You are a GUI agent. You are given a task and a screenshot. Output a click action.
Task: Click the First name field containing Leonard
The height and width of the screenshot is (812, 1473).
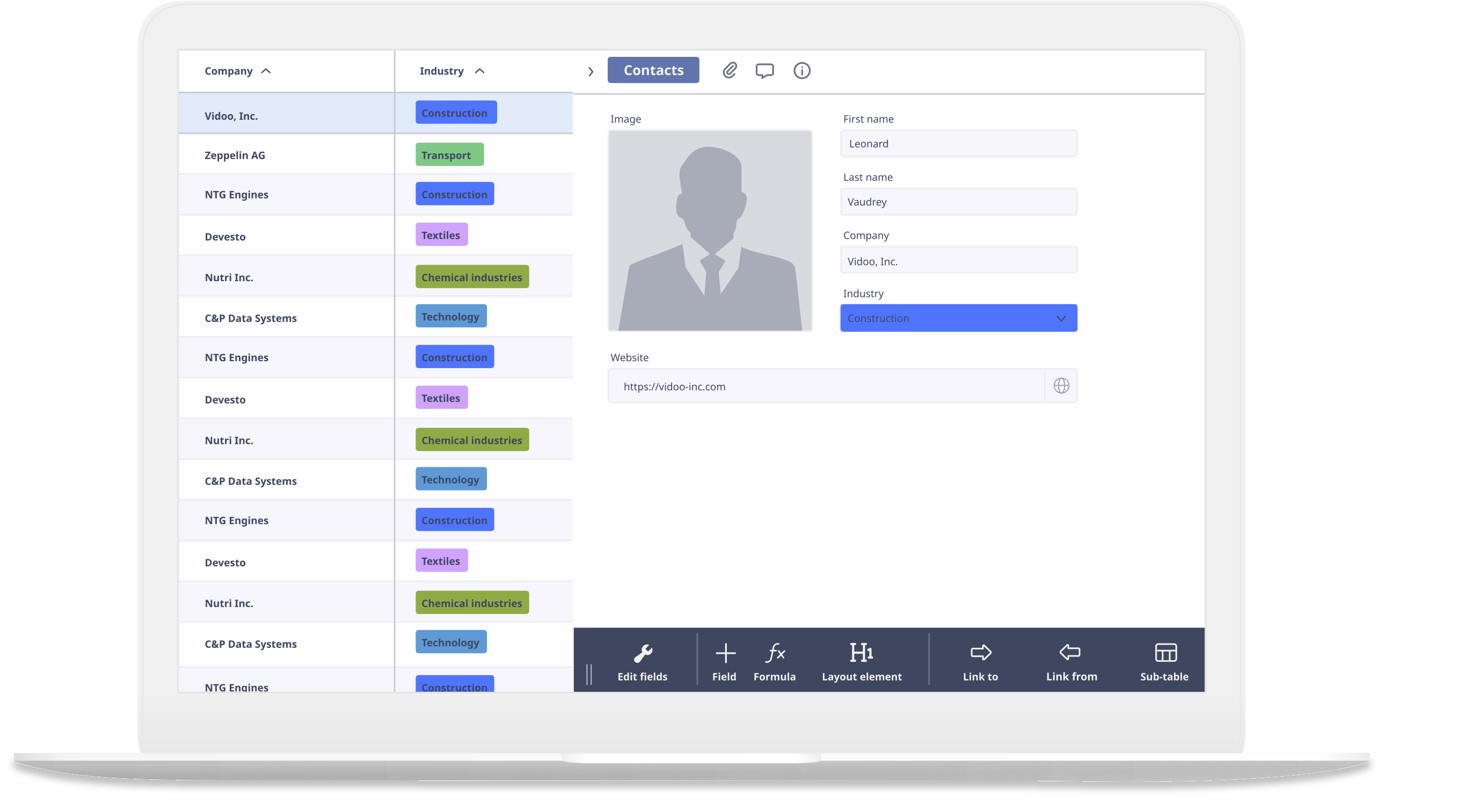point(958,143)
